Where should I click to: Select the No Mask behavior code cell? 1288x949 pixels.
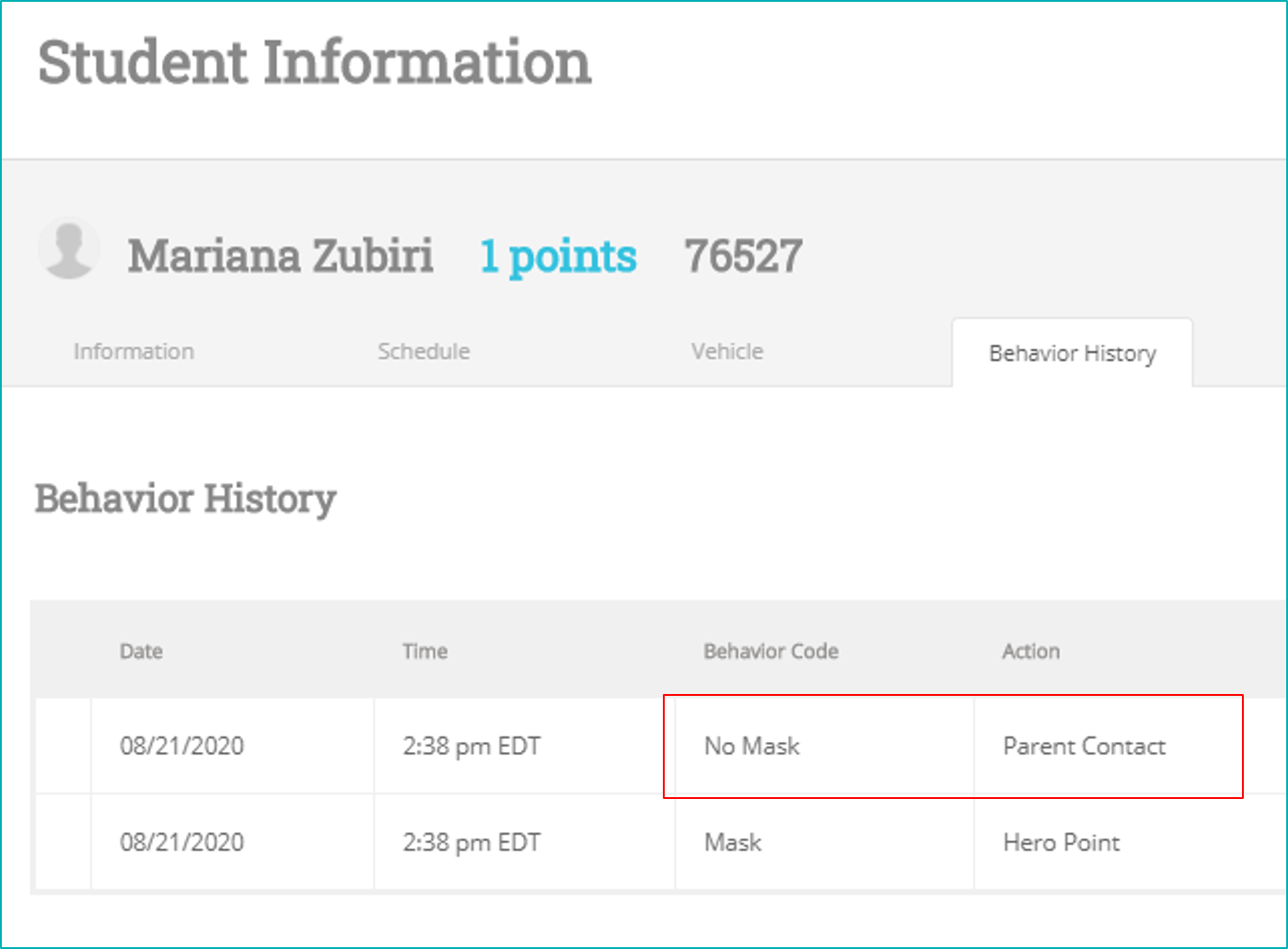tap(751, 746)
